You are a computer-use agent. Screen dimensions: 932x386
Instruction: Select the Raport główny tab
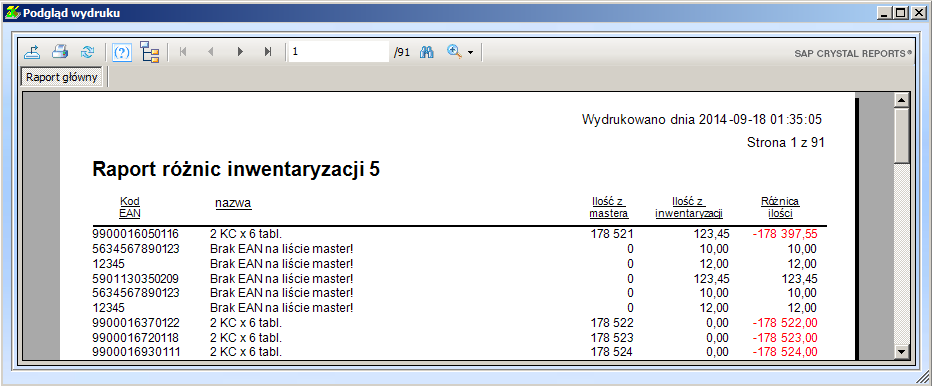62,77
